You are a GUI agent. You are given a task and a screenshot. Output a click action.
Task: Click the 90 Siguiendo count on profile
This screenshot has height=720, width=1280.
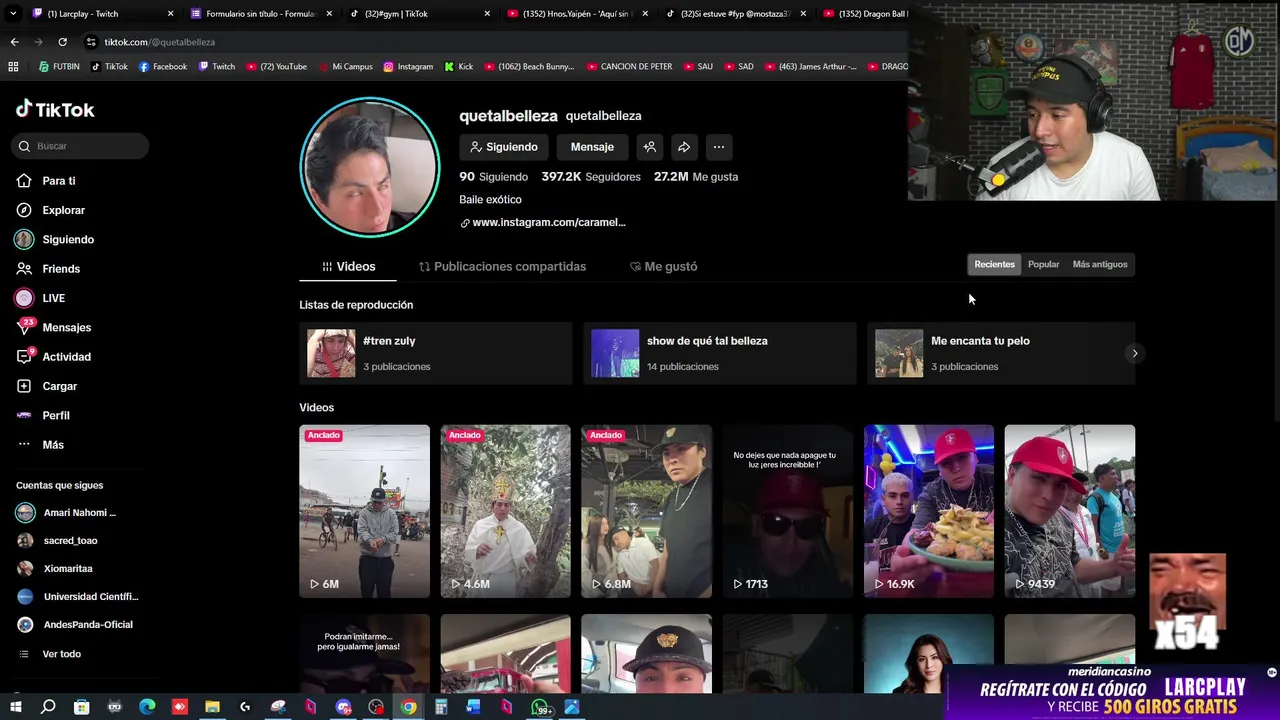coord(493,177)
